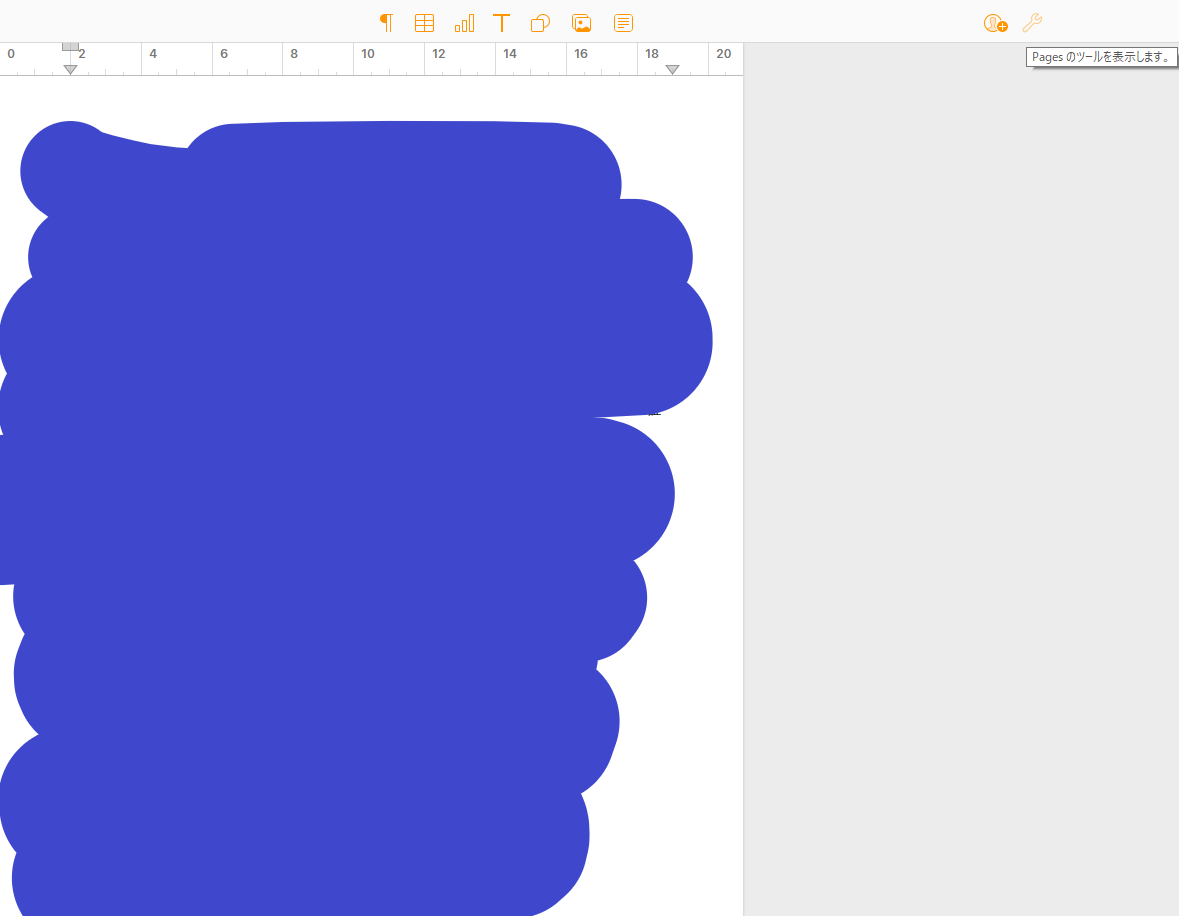Click the ruler at the 6 mark
Screen dimensions: 1179x916
point(224,54)
